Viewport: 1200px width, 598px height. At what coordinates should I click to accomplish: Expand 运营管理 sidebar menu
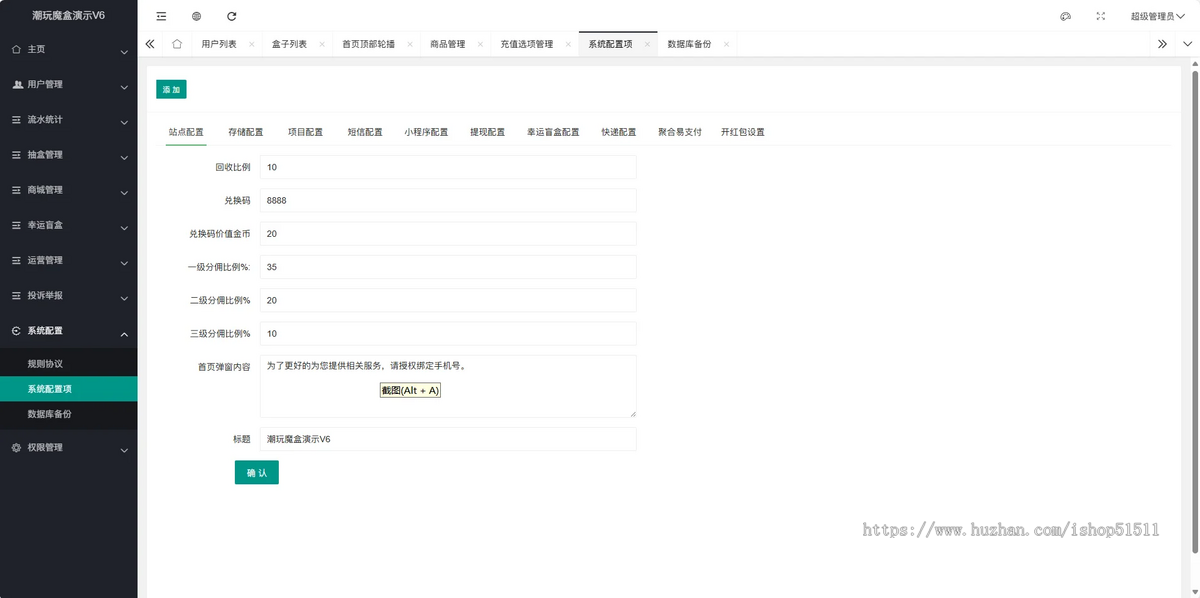click(x=68, y=260)
